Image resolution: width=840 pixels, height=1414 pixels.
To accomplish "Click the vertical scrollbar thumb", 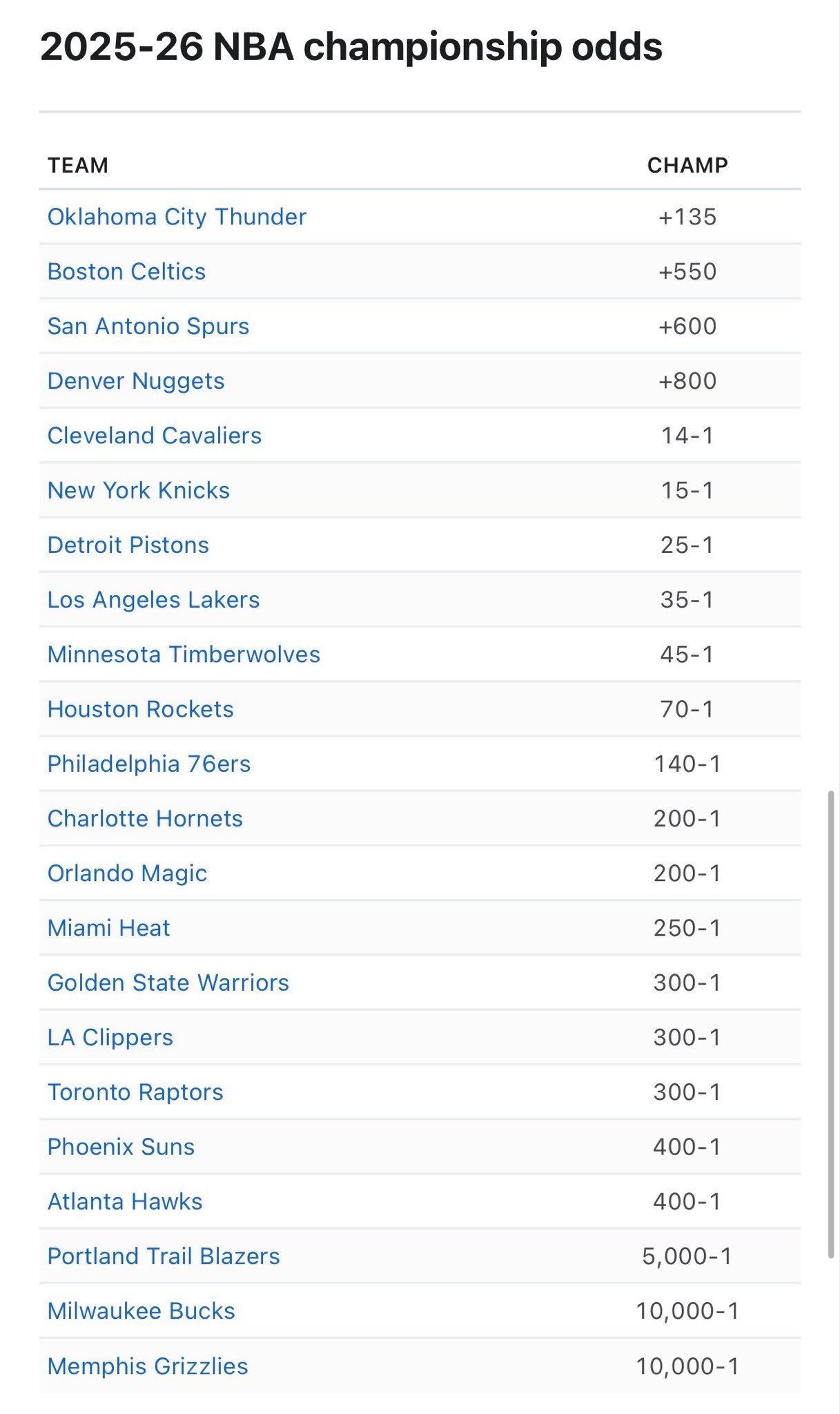I will (831, 1024).
